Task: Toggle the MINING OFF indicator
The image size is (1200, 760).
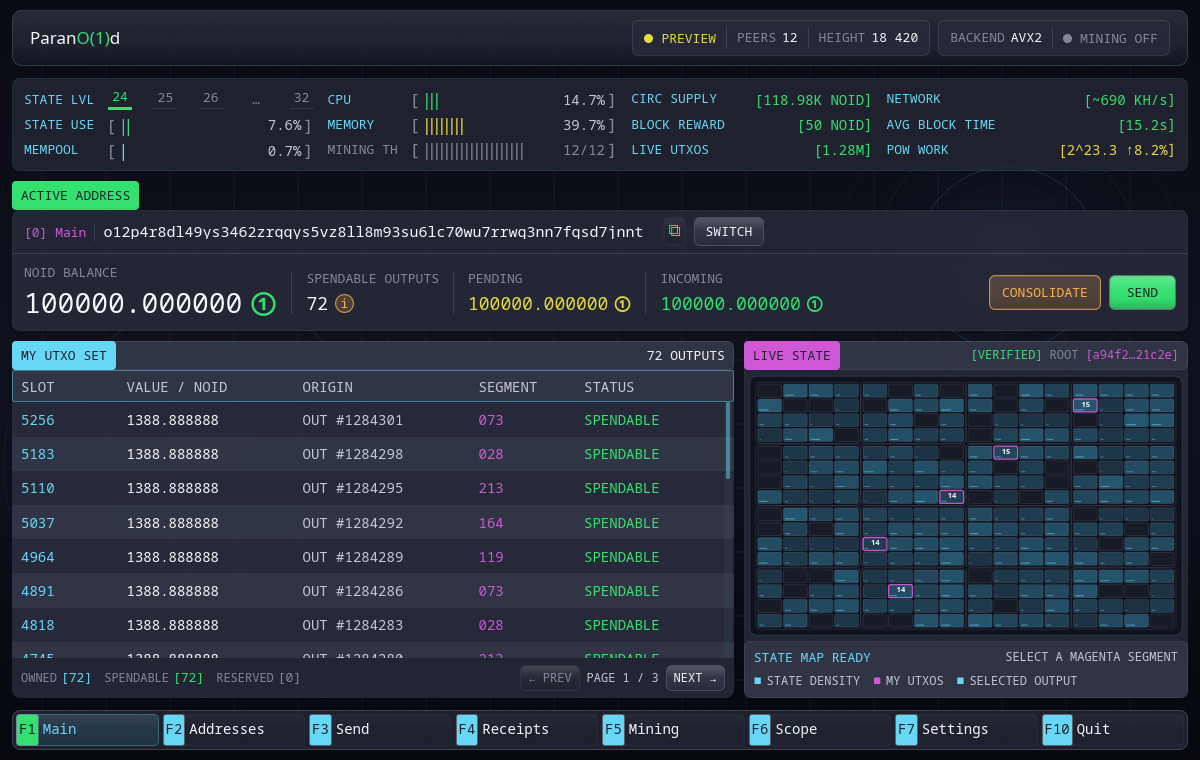Action: 1110,38
